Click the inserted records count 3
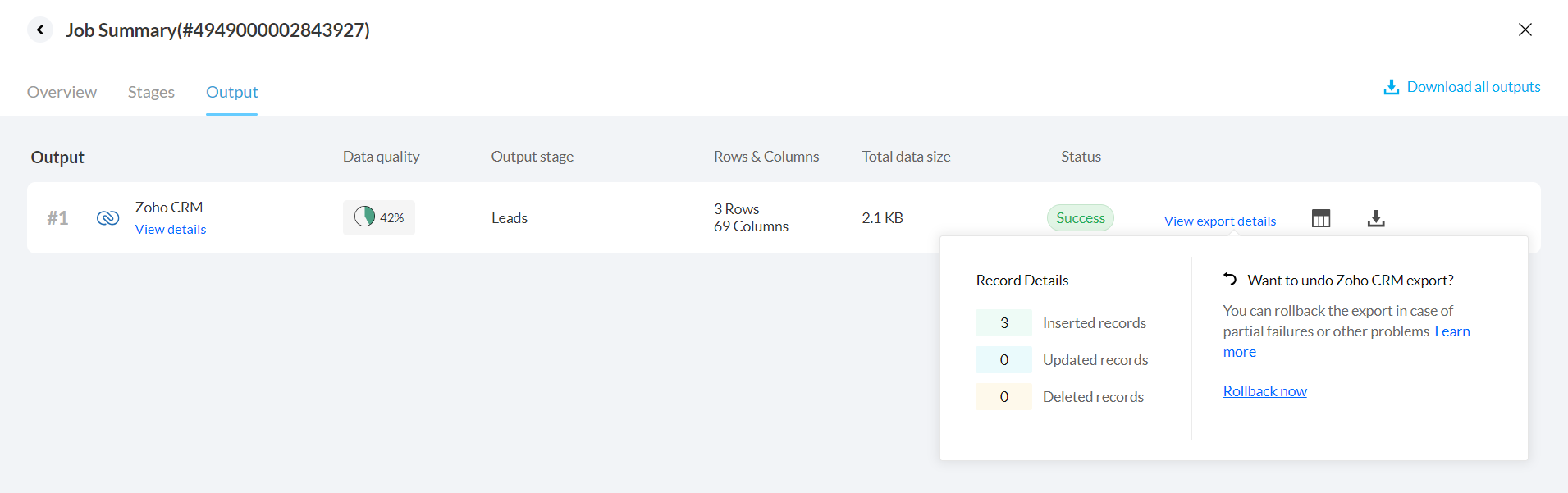 (x=1003, y=323)
